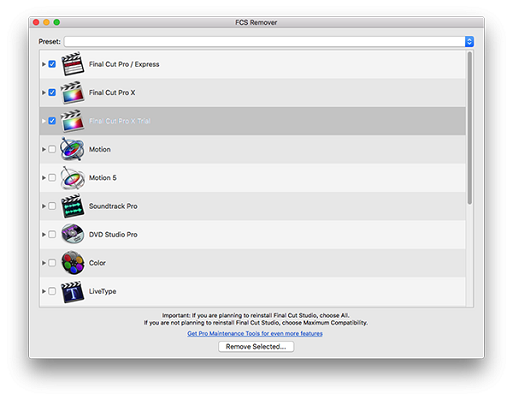This screenshot has height=400, width=513.
Task: Expand the Soundtrack Pro disclosure triangle
Action: (44, 206)
